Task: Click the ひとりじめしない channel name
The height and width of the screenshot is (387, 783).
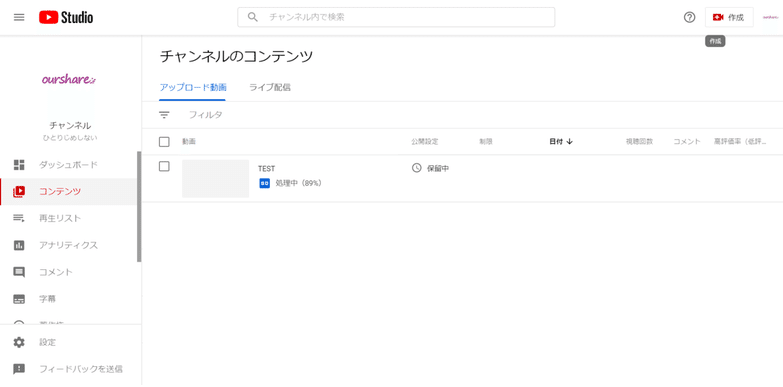Action: click(70, 138)
